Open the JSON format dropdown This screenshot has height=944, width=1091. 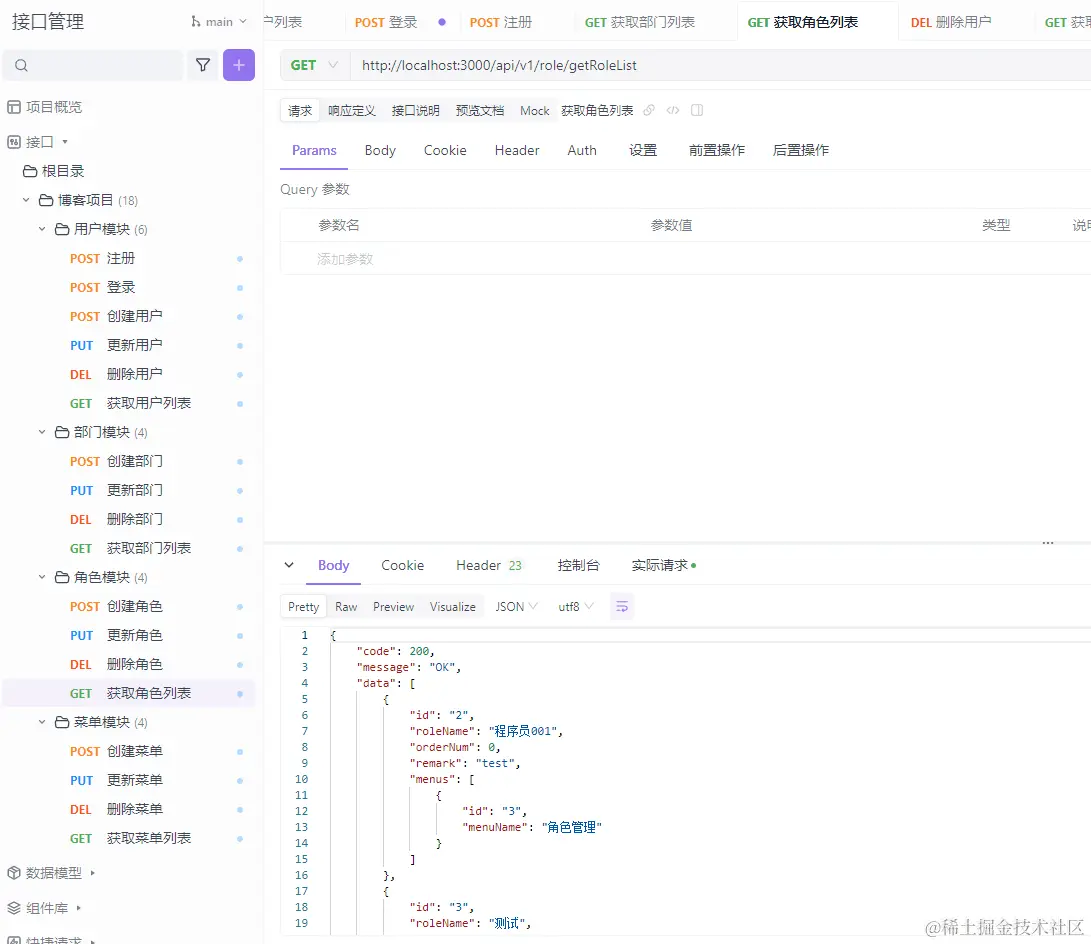(516, 607)
